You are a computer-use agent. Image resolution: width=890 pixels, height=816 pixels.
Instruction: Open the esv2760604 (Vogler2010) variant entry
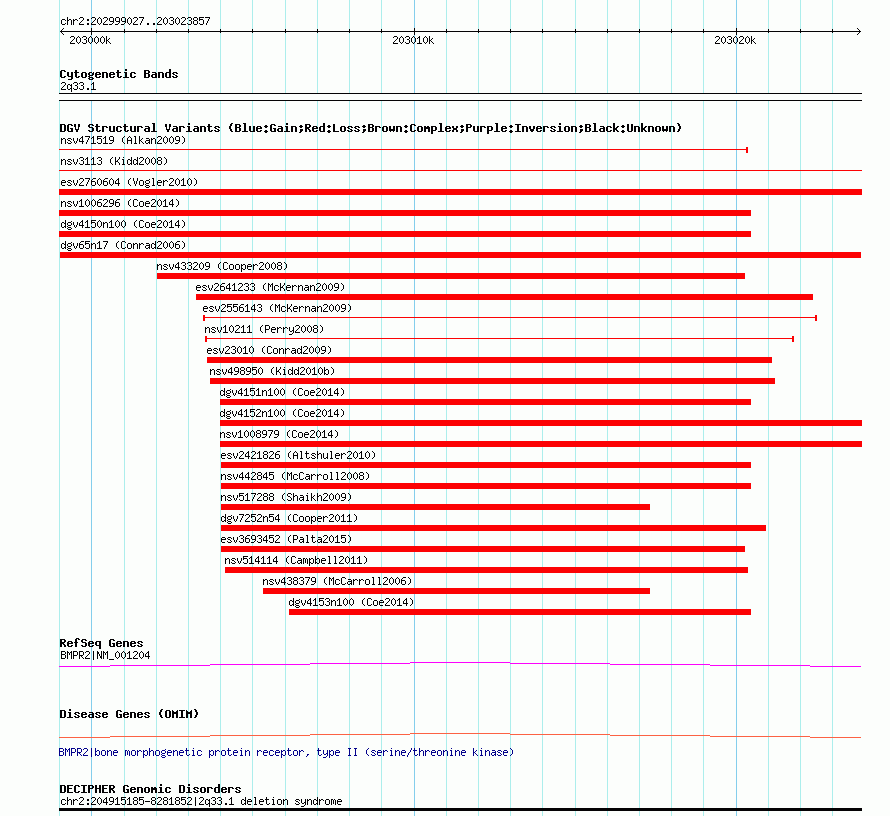pyautogui.click(x=129, y=182)
